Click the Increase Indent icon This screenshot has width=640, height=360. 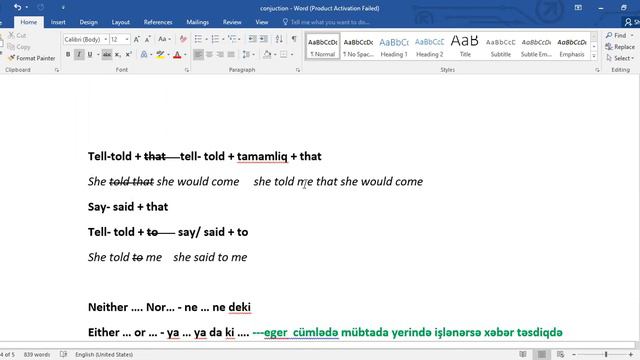pos(264,39)
